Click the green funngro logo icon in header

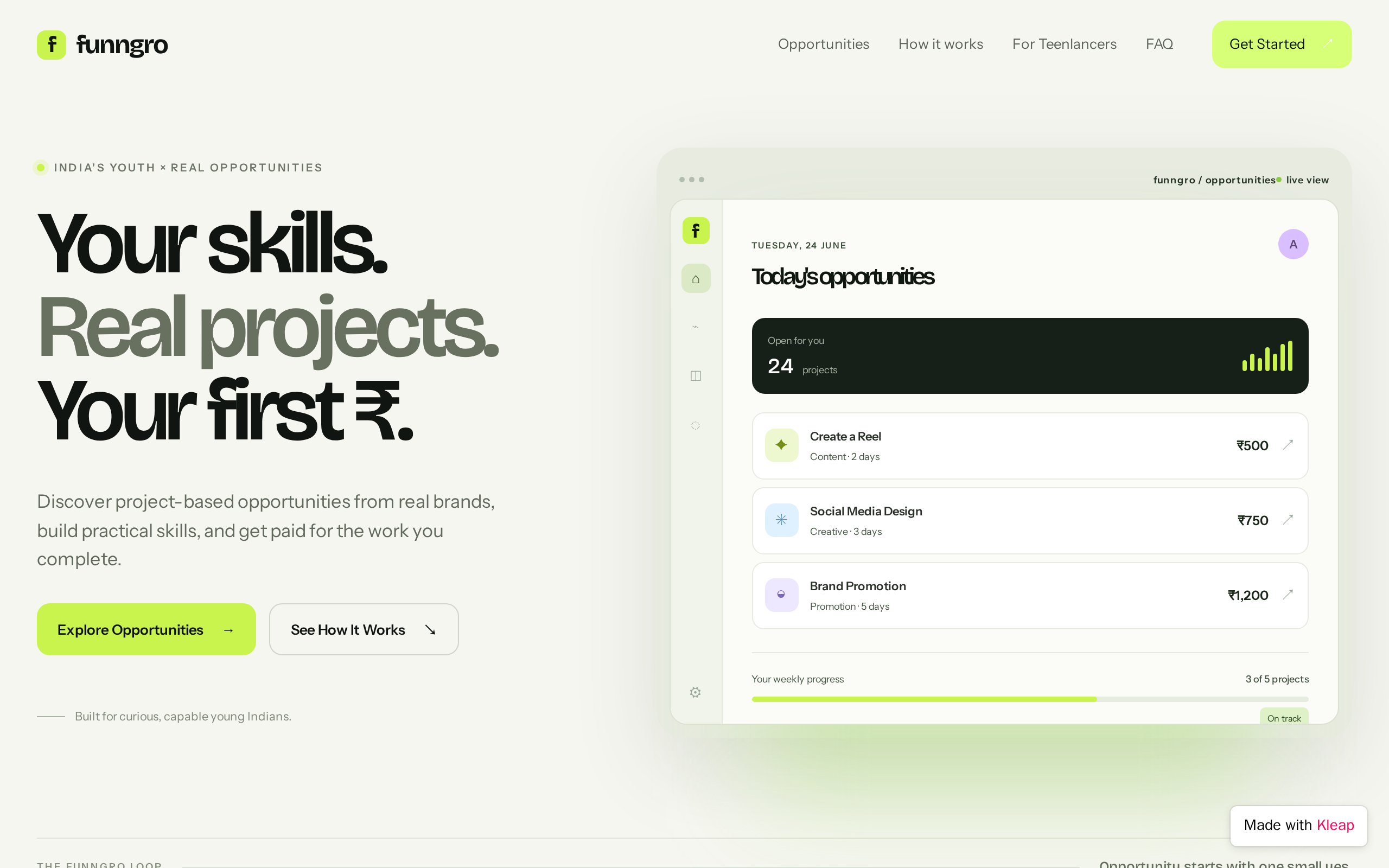point(52,45)
